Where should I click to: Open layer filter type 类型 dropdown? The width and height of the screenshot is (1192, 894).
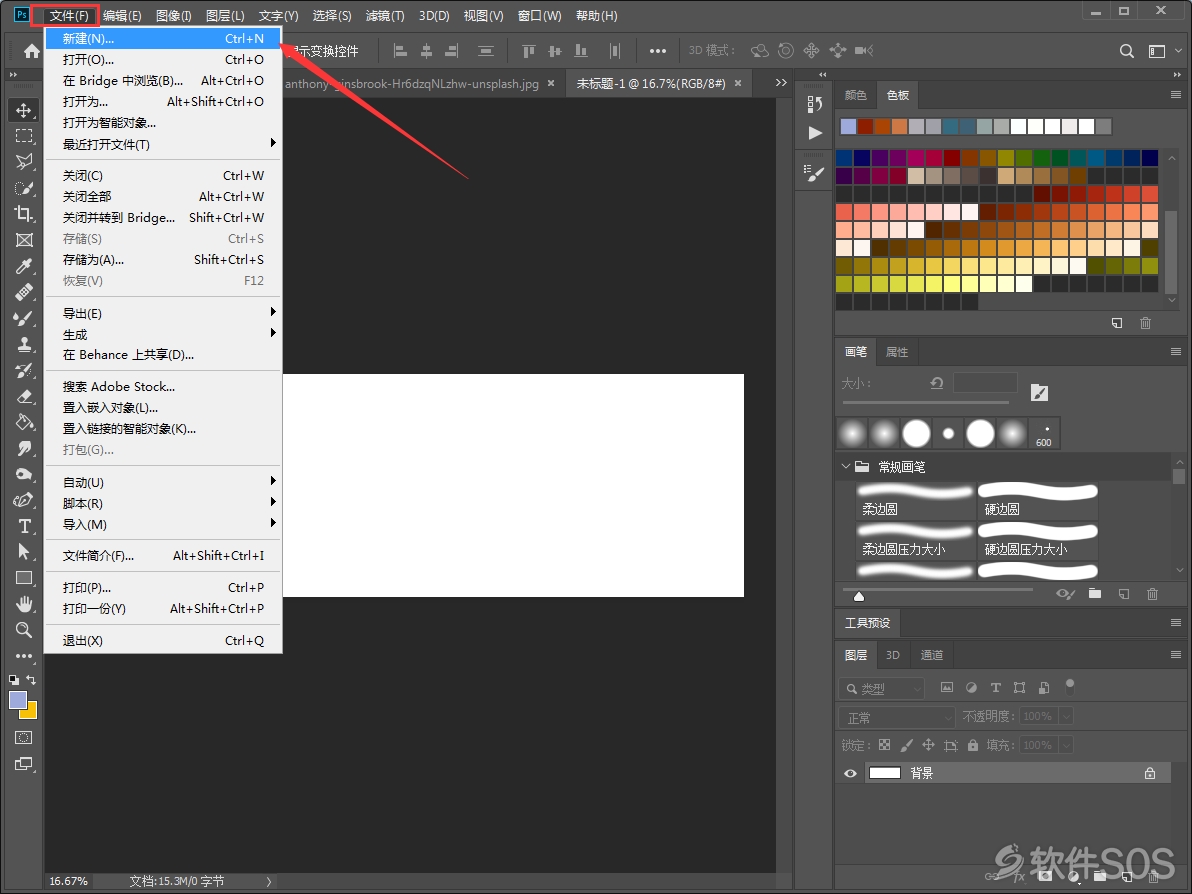click(x=882, y=689)
